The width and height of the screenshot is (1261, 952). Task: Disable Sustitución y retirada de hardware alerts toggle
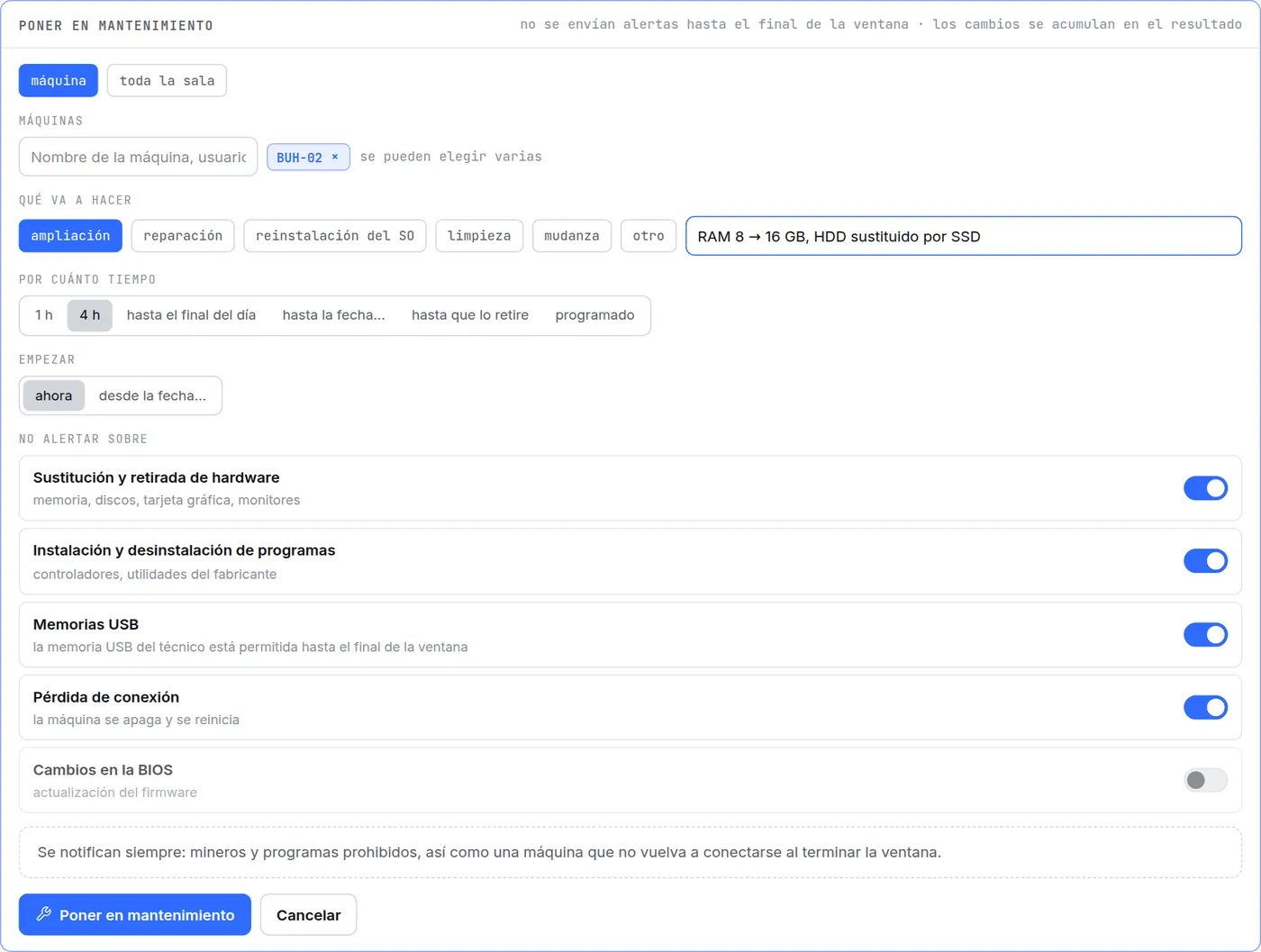pos(1205,488)
